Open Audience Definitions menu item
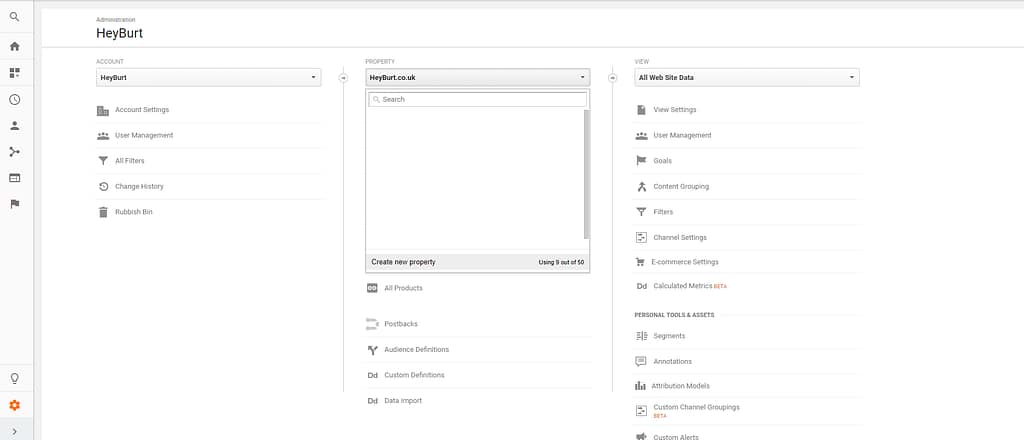 coord(417,350)
